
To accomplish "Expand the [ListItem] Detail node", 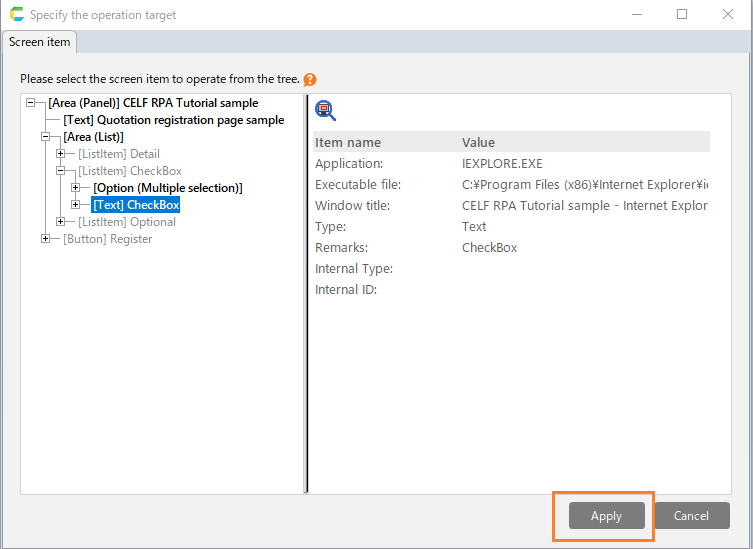I will [x=61, y=154].
